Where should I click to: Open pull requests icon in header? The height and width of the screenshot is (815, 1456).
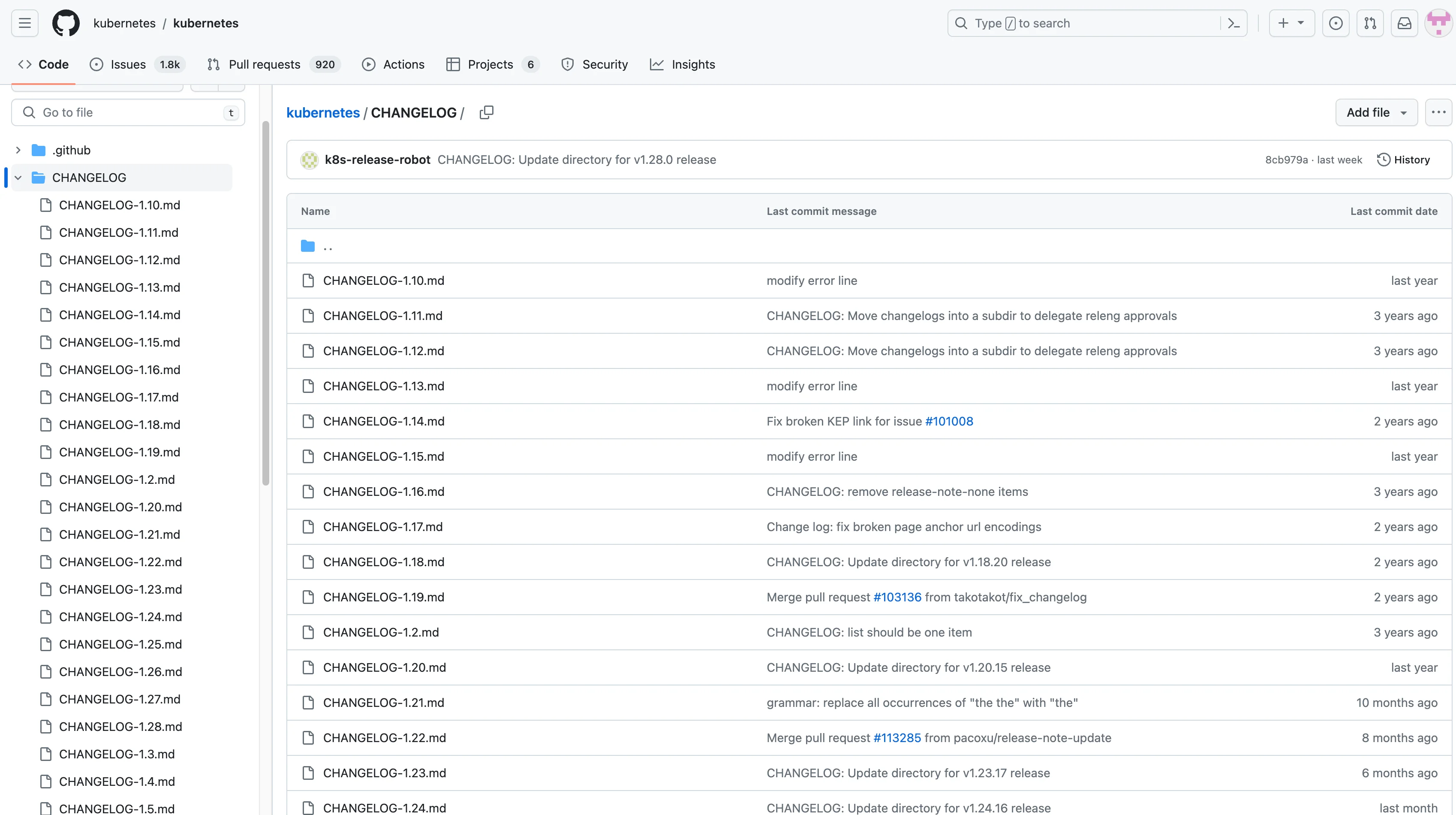(x=1370, y=23)
